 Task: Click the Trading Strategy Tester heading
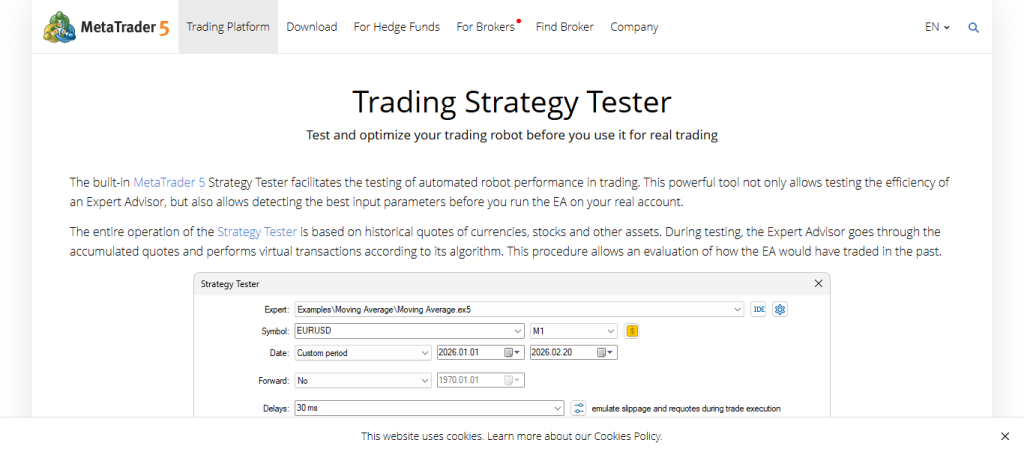[512, 102]
